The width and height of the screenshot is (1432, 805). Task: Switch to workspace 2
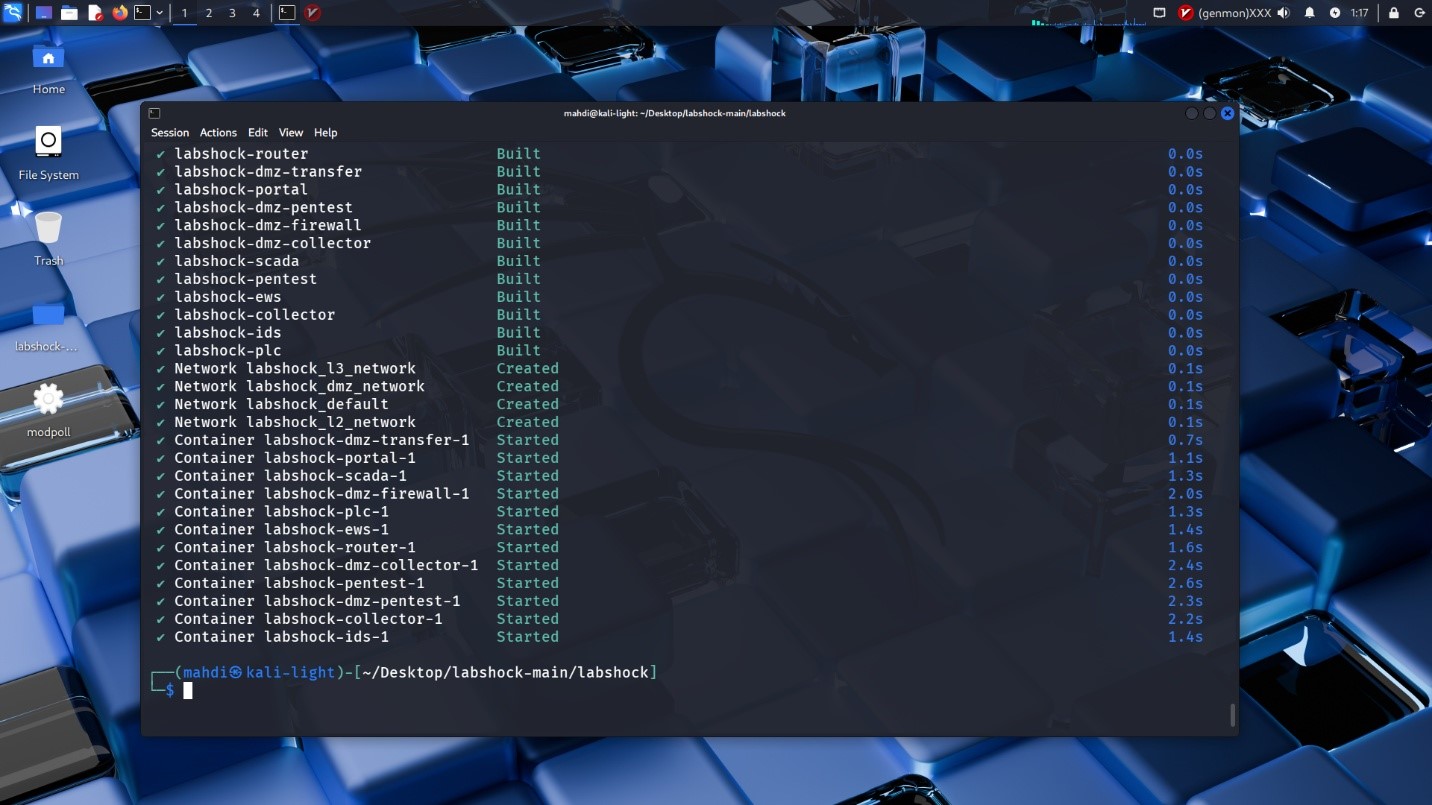pyautogui.click(x=209, y=13)
